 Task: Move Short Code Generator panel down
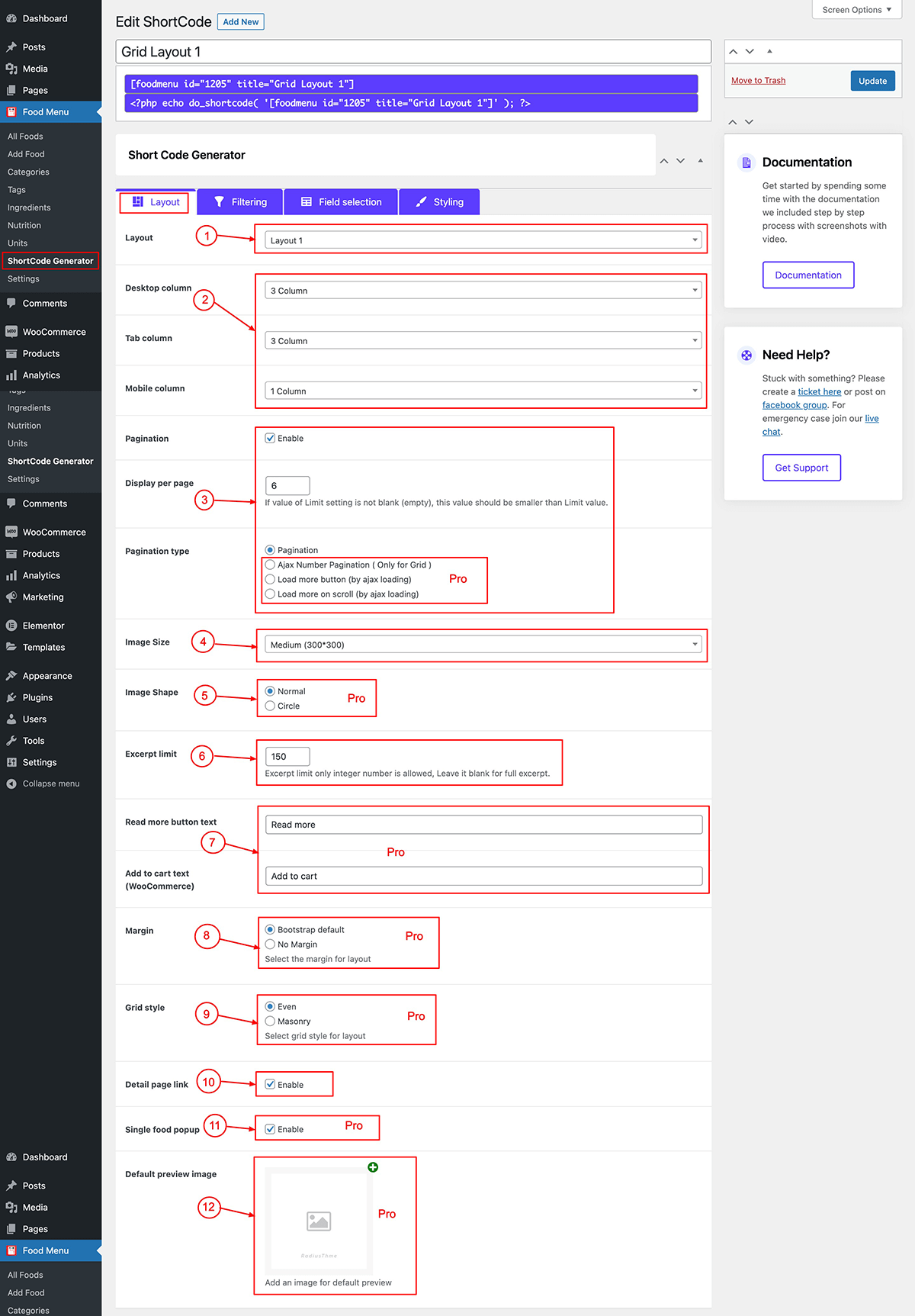click(681, 161)
